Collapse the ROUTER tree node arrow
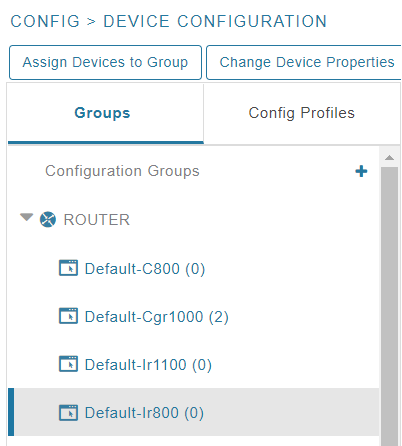This screenshot has height=446, width=402. click(26, 218)
